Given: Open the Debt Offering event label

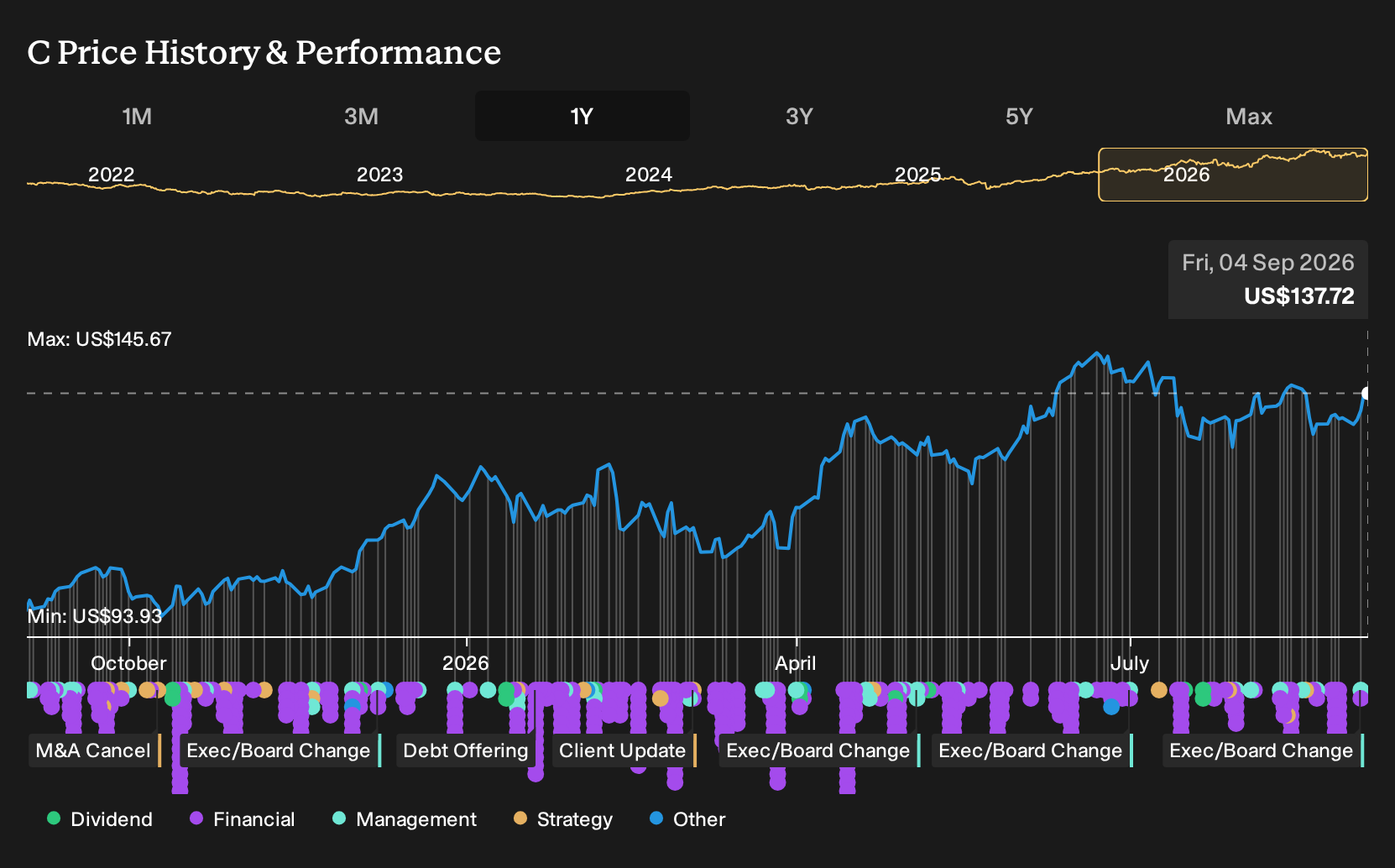Looking at the screenshot, I should click(467, 750).
